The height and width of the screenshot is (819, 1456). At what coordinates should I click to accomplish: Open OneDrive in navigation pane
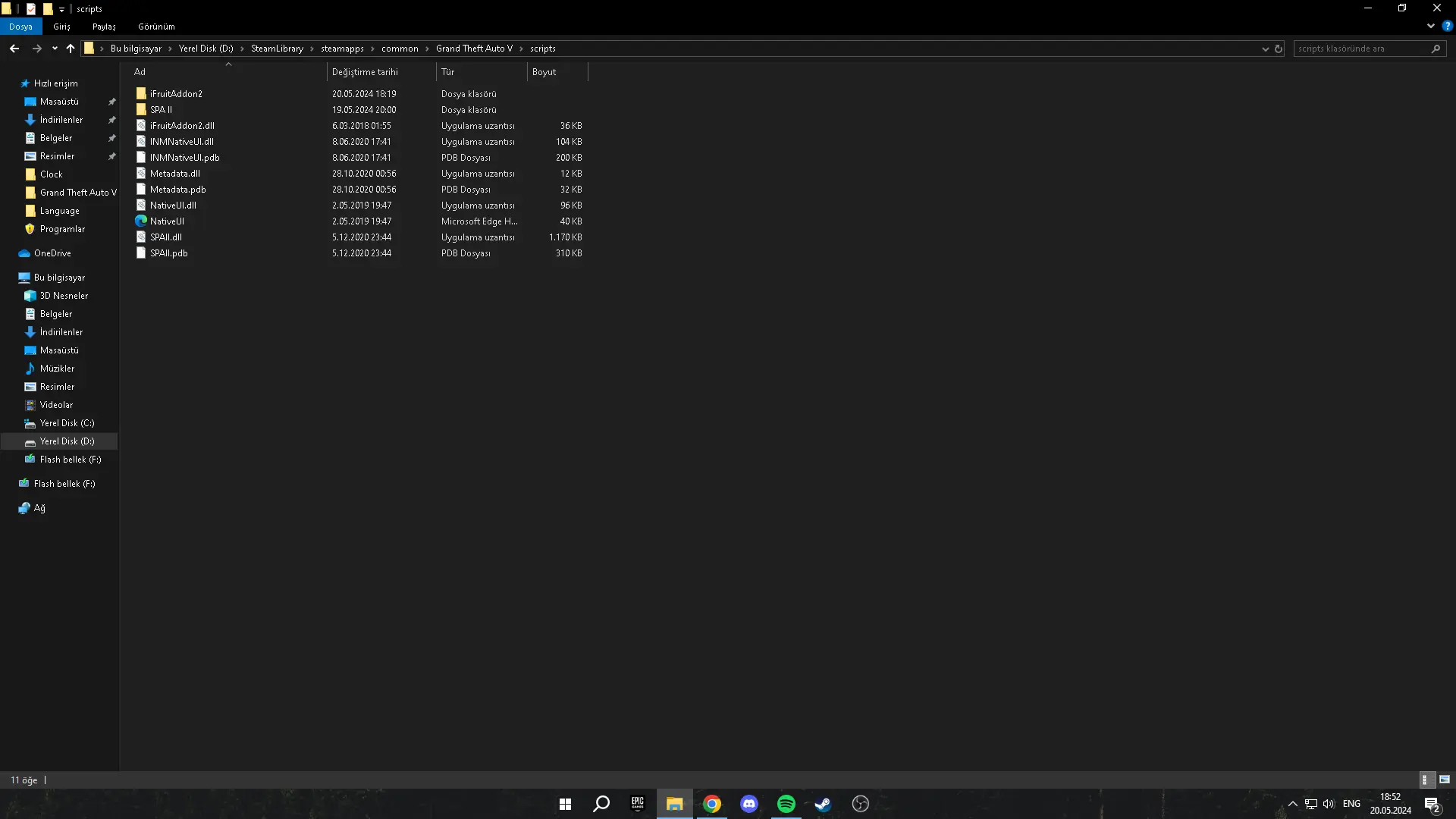52,253
